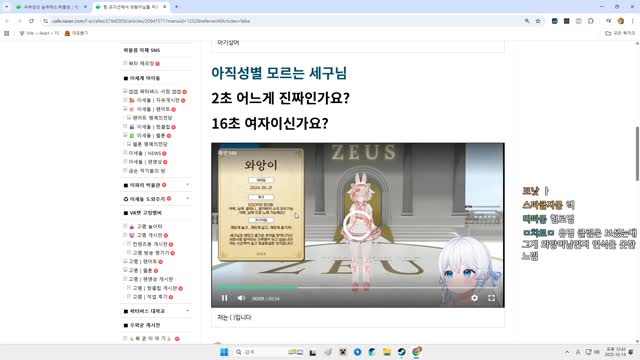The width and height of the screenshot is (640, 360).
Task: Open the Vite + React bookmark
Action: [39, 33]
